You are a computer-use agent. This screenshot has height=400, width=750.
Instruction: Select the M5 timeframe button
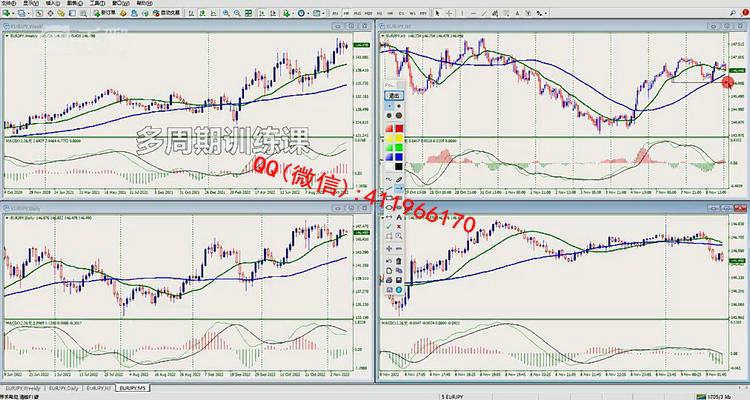click(x=346, y=13)
